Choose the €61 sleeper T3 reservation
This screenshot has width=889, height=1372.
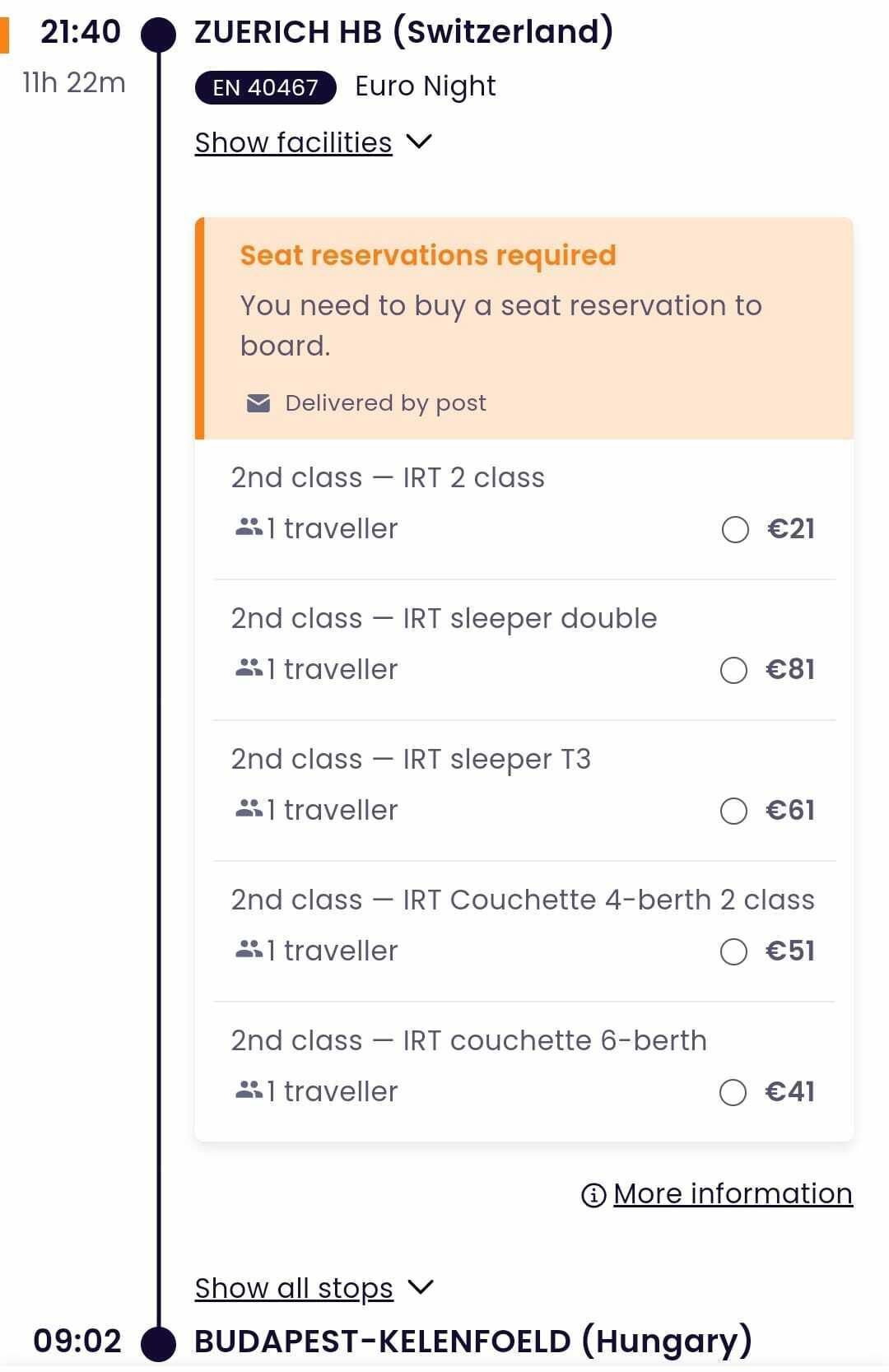click(733, 811)
